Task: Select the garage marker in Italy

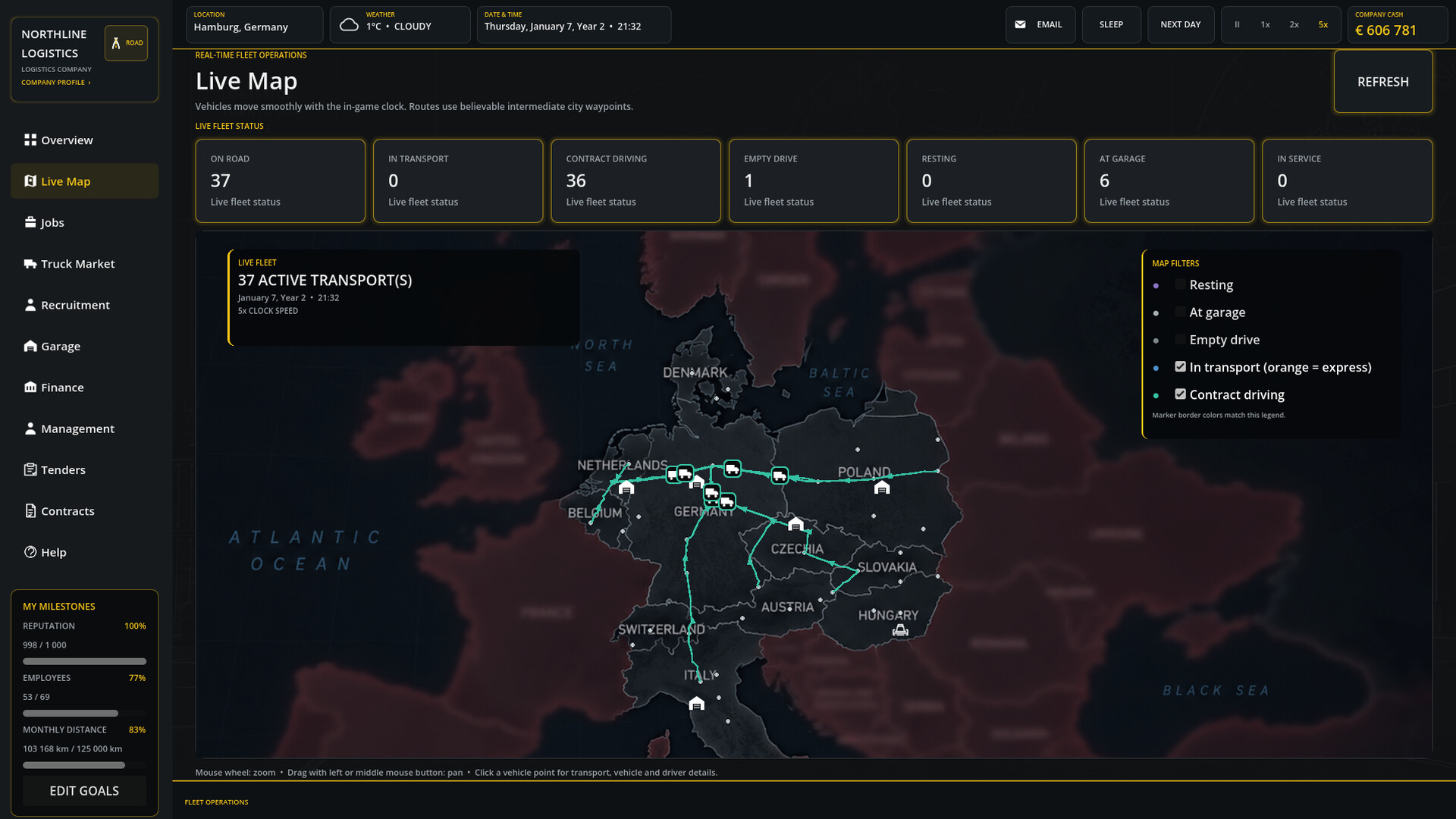Action: click(697, 704)
